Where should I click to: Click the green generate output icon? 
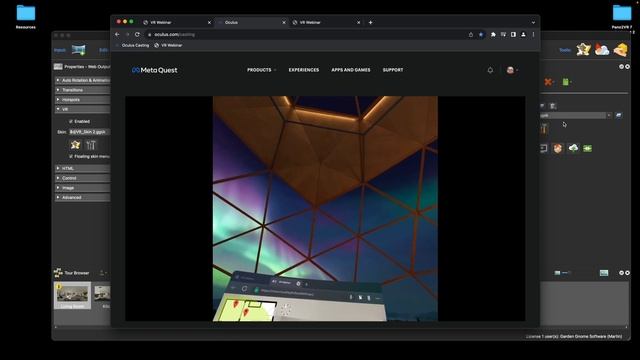(587, 149)
